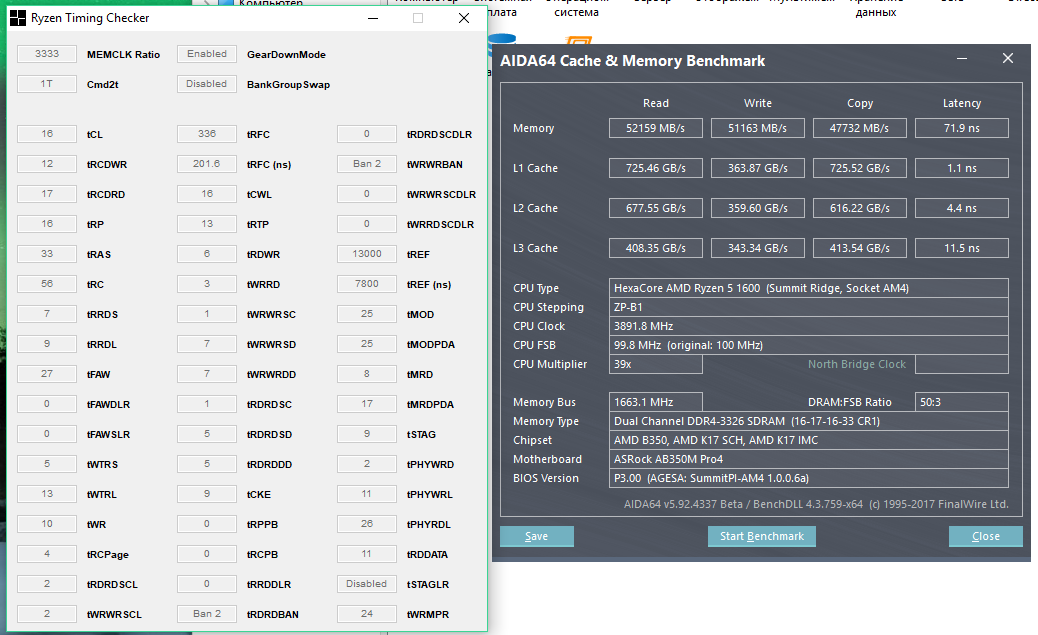Image resolution: width=1038 pixels, height=635 pixels.
Task: Click the tSTAGLR Disabled field
Action: click(367, 584)
